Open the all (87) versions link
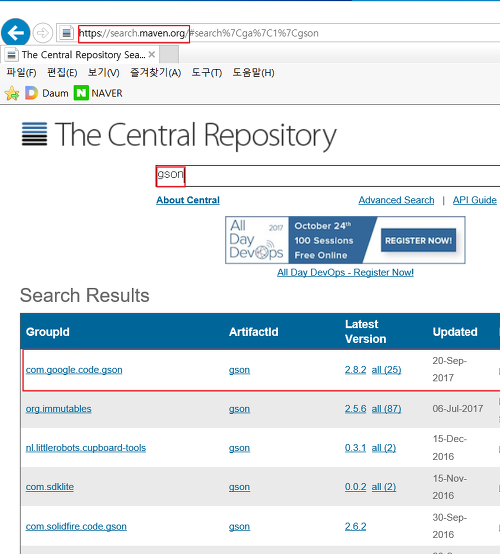Screen dimensions: 500x554 click(386, 409)
